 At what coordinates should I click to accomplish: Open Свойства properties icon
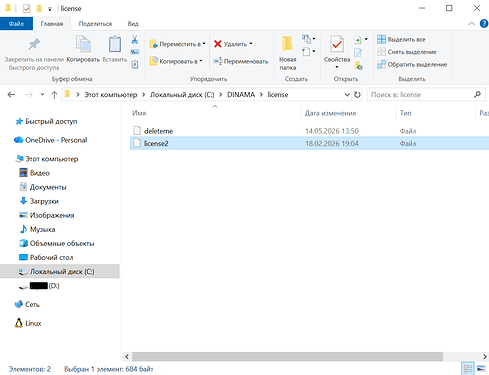click(337, 44)
